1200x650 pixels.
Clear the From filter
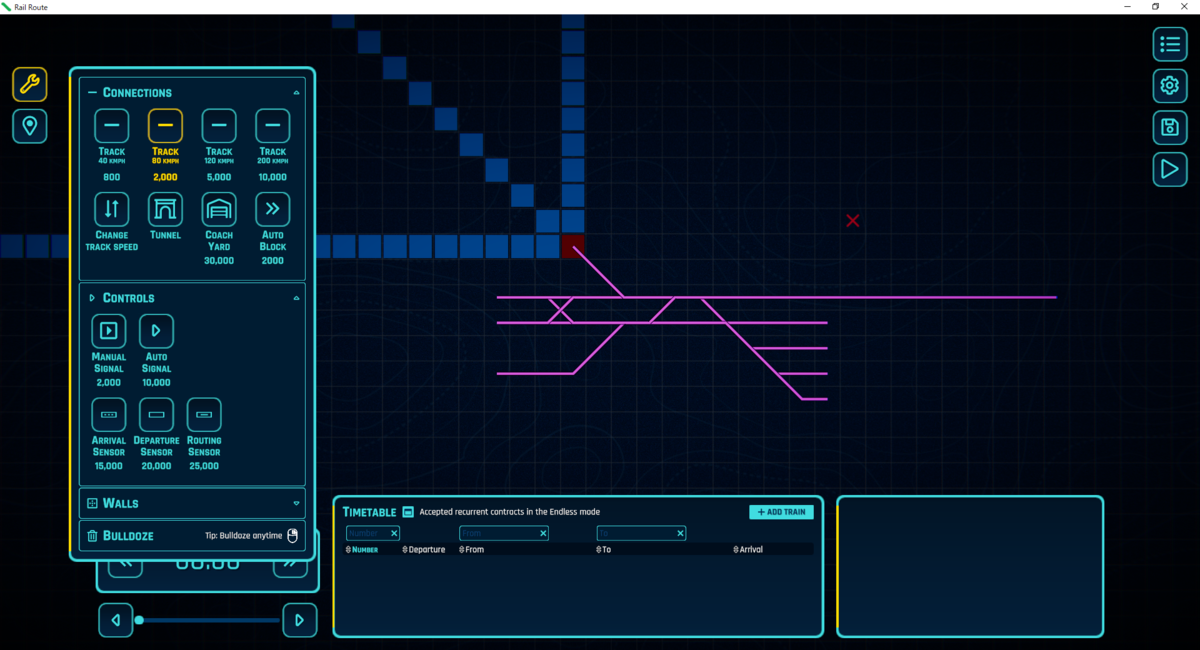(x=543, y=533)
